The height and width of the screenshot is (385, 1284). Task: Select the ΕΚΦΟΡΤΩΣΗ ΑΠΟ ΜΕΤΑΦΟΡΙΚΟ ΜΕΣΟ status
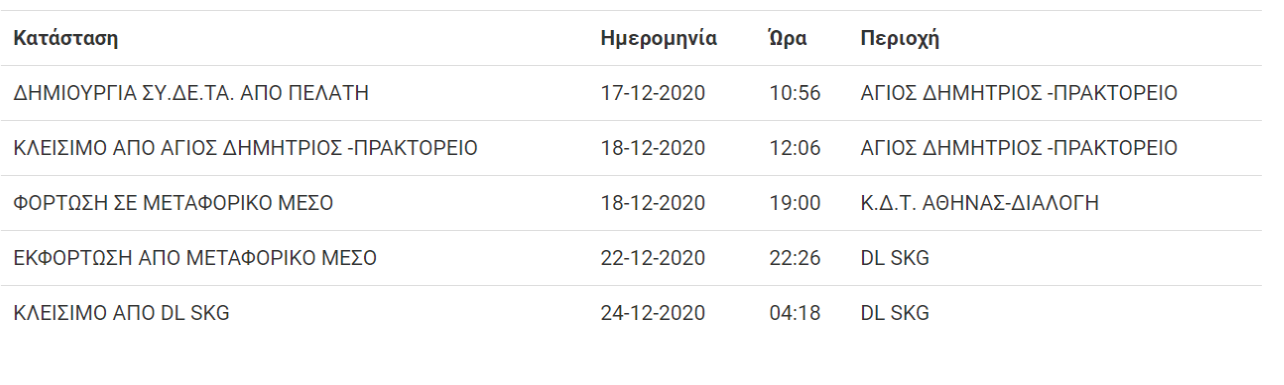tap(195, 259)
